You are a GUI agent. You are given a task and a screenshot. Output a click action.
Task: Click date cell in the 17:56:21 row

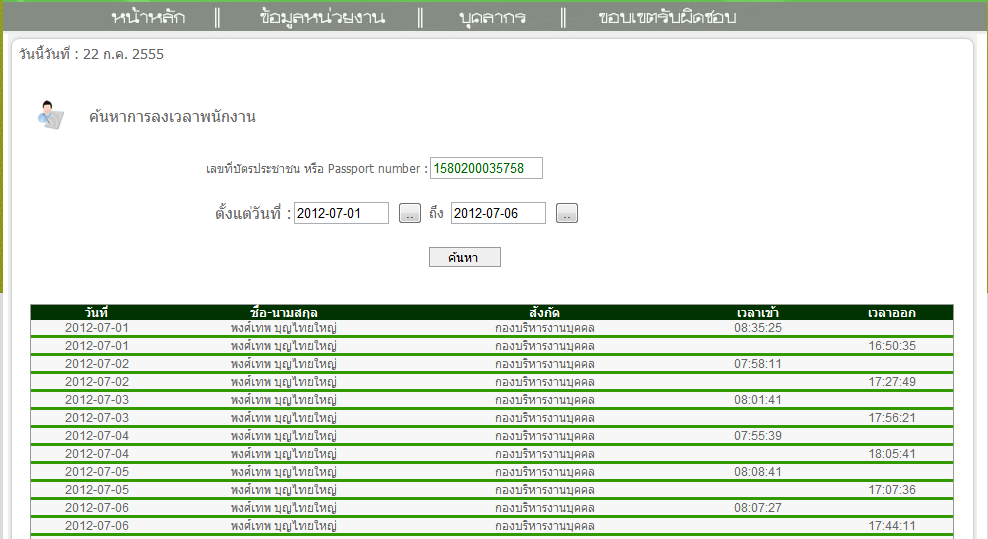pyautogui.click(x=96, y=417)
